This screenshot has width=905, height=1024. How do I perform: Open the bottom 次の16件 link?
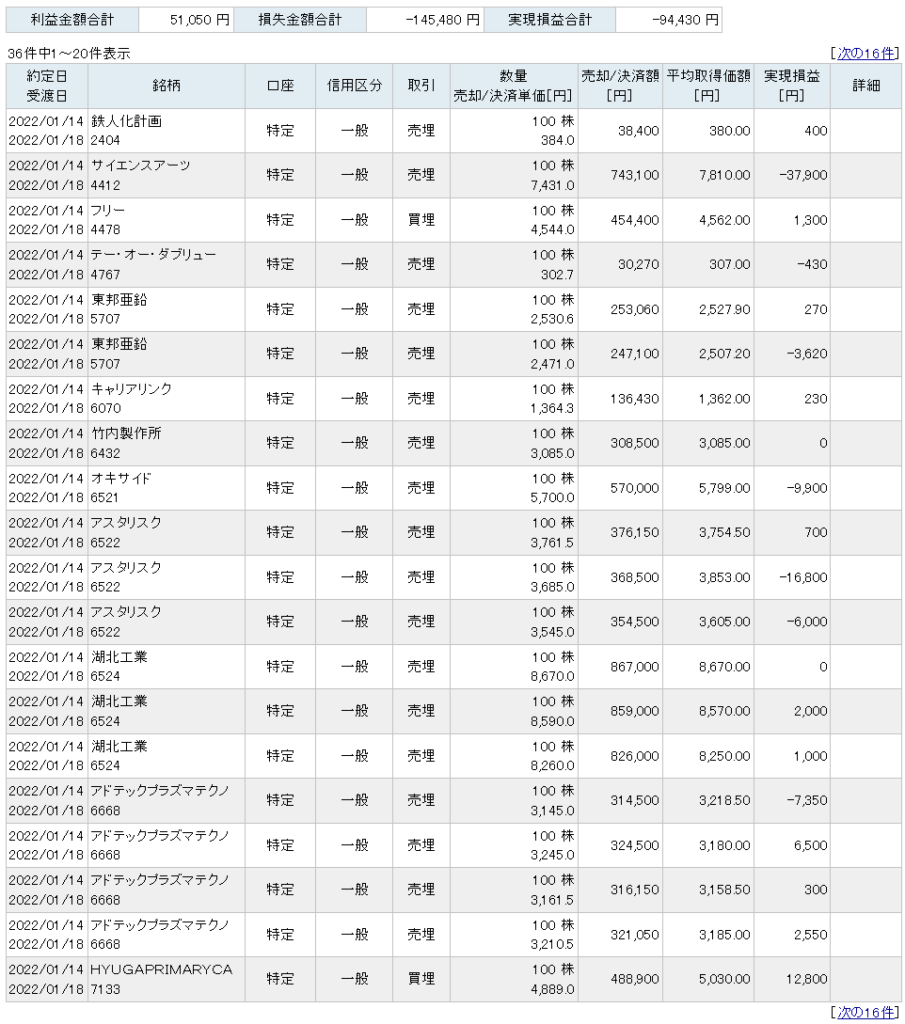coord(866,1012)
